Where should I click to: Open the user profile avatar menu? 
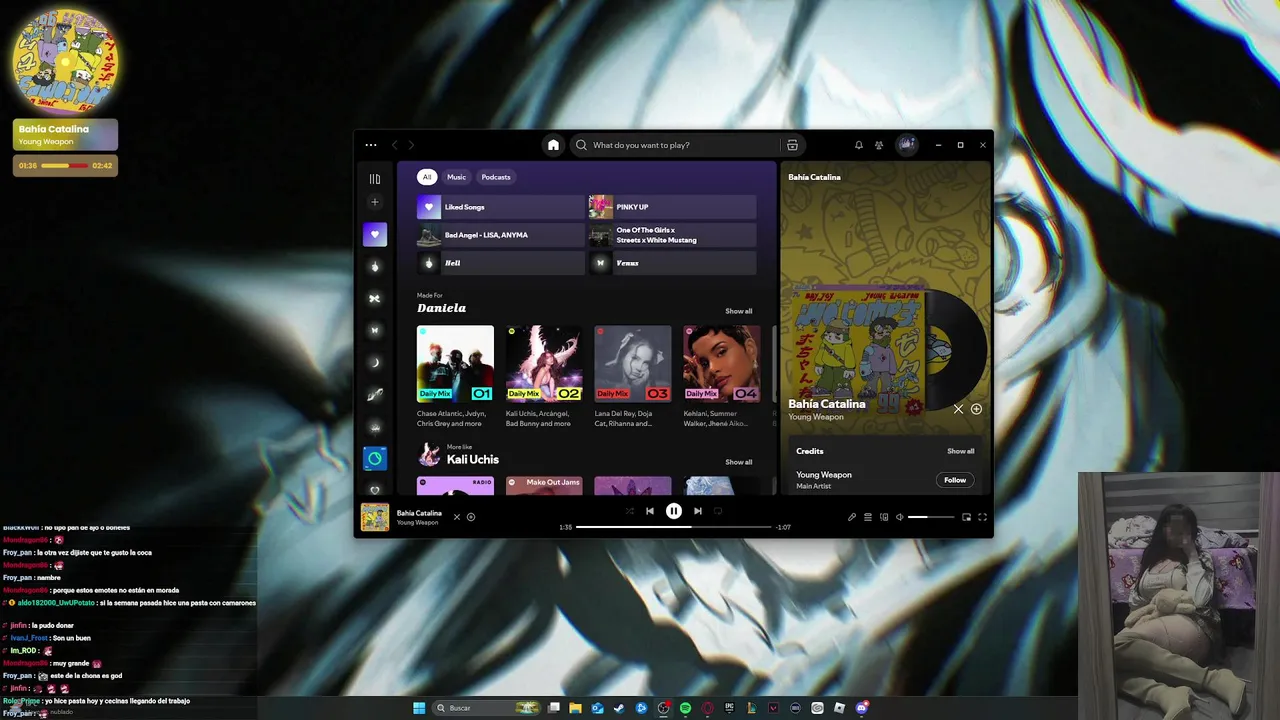[x=906, y=145]
